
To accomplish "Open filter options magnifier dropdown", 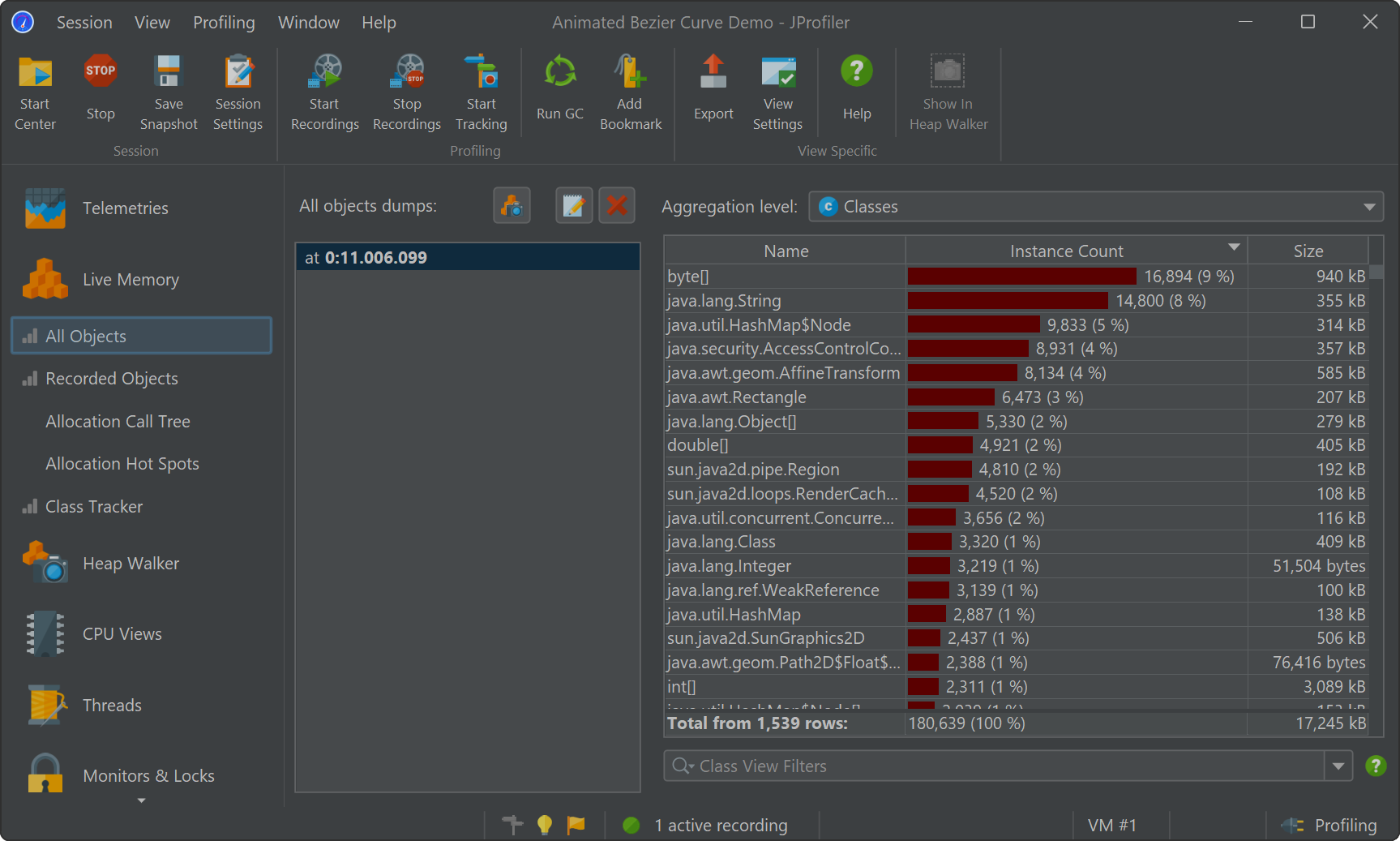I will pos(683,766).
